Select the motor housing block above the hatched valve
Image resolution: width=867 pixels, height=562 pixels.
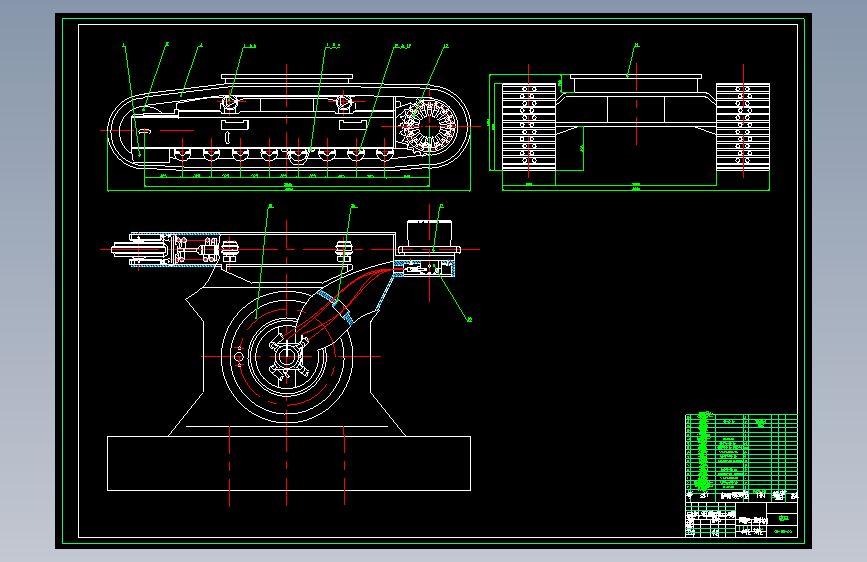(x=429, y=233)
